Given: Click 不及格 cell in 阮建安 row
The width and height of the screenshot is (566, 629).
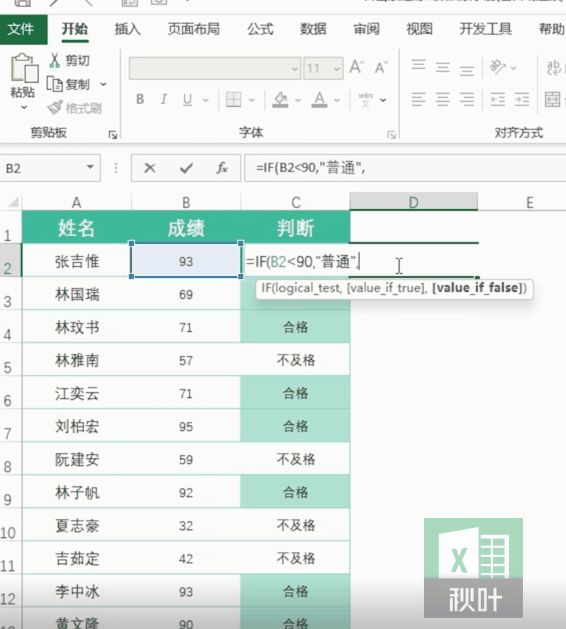Looking at the screenshot, I should (296, 459).
